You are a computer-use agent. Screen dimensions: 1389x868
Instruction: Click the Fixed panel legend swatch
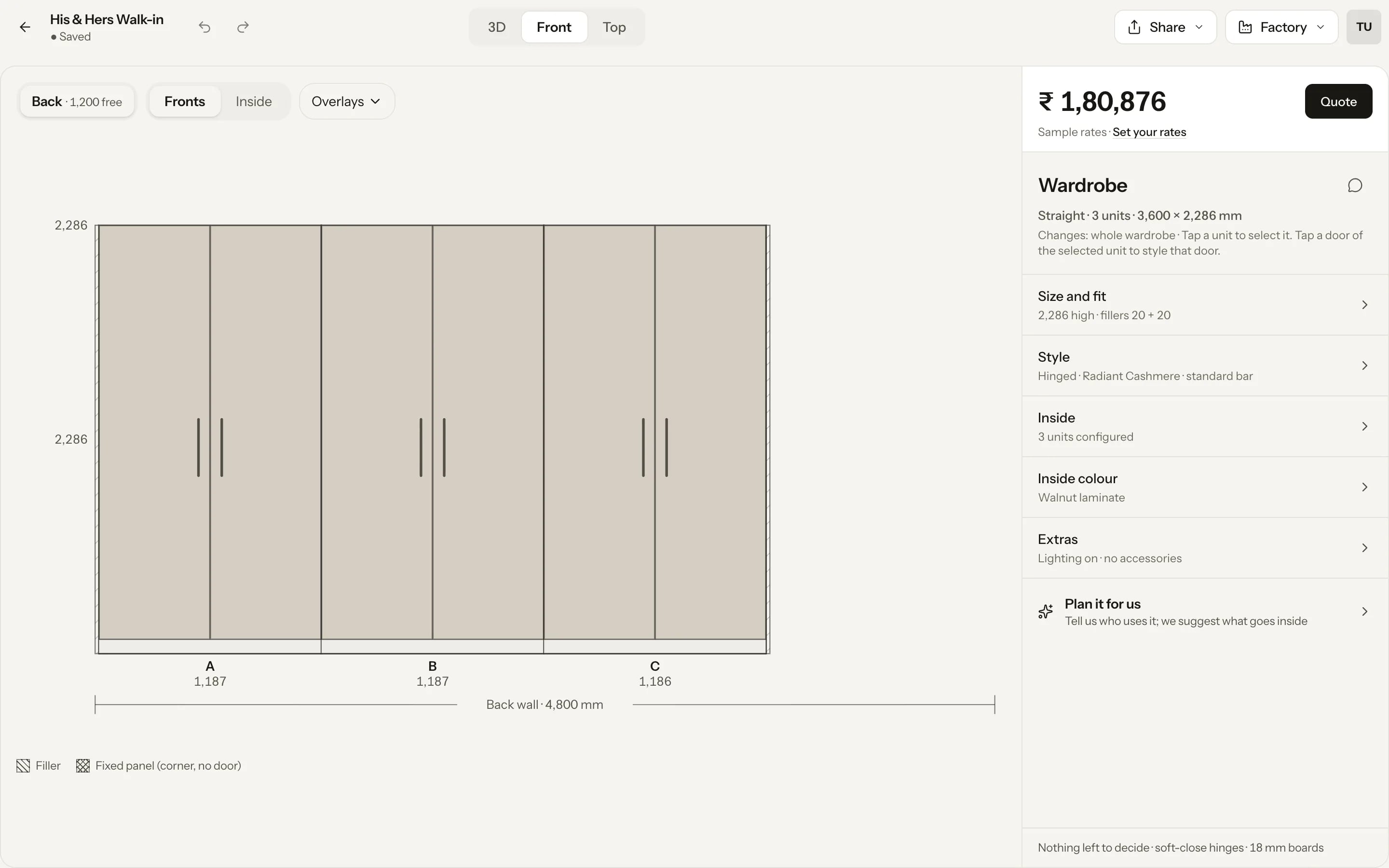pos(82,766)
